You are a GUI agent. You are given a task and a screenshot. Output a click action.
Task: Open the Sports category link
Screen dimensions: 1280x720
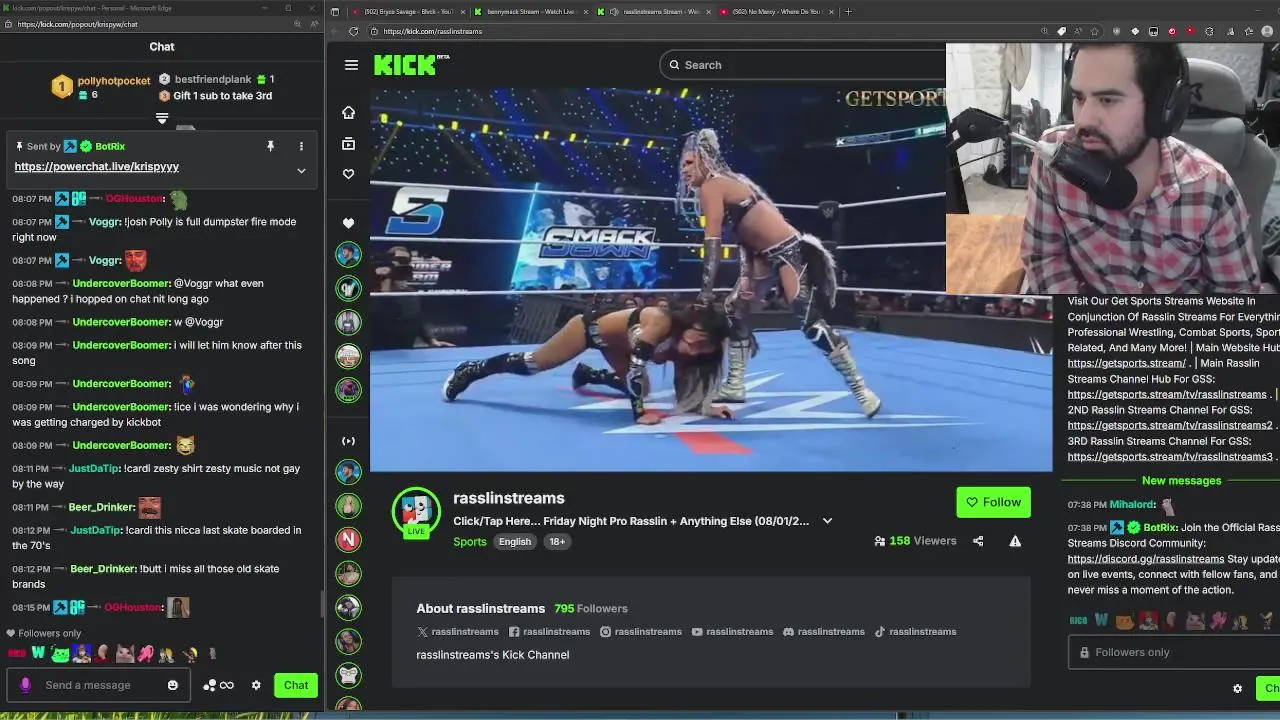pos(470,542)
